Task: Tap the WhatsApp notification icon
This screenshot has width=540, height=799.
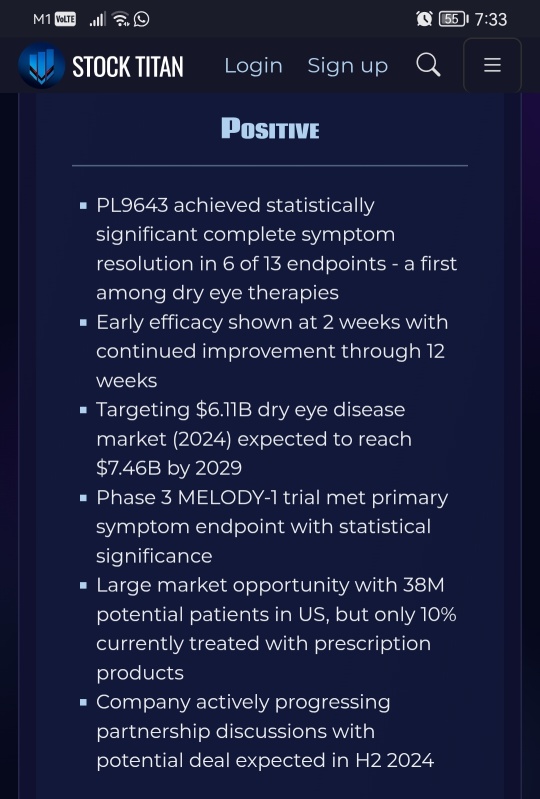Action: 142,19
